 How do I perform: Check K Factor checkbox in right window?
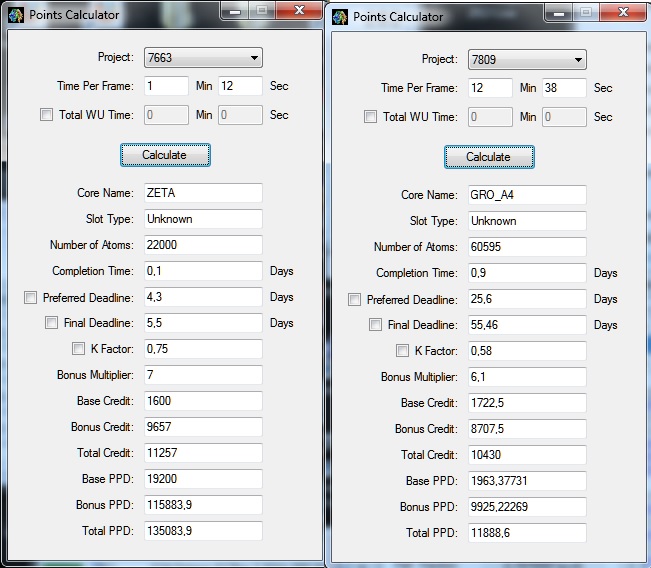click(x=402, y=350)
